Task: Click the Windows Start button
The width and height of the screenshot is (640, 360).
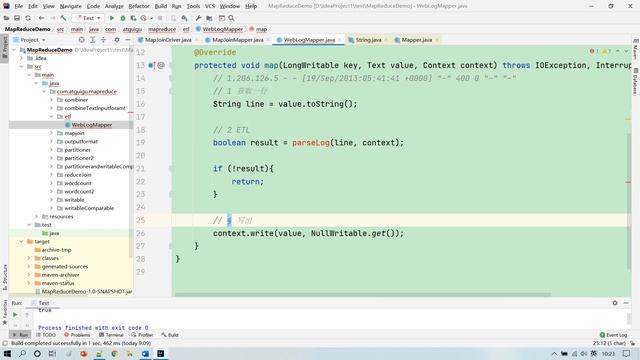Action: pos(7,353)
